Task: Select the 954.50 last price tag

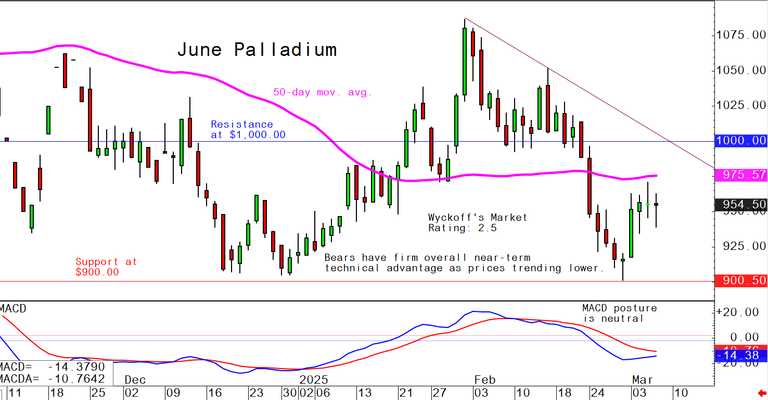Action: tap(741, 204)
